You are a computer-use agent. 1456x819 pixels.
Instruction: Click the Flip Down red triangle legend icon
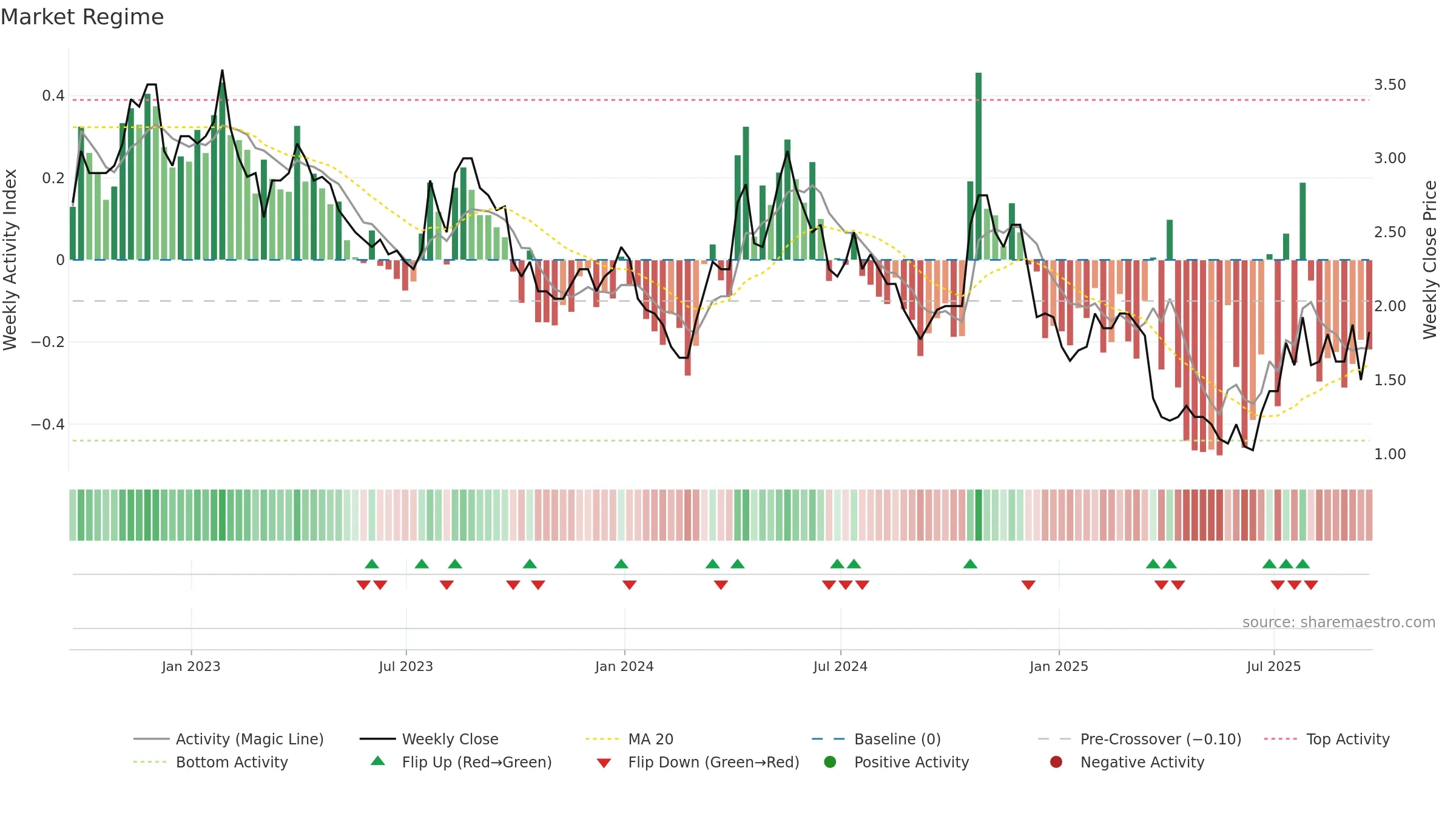click(604, 763)
